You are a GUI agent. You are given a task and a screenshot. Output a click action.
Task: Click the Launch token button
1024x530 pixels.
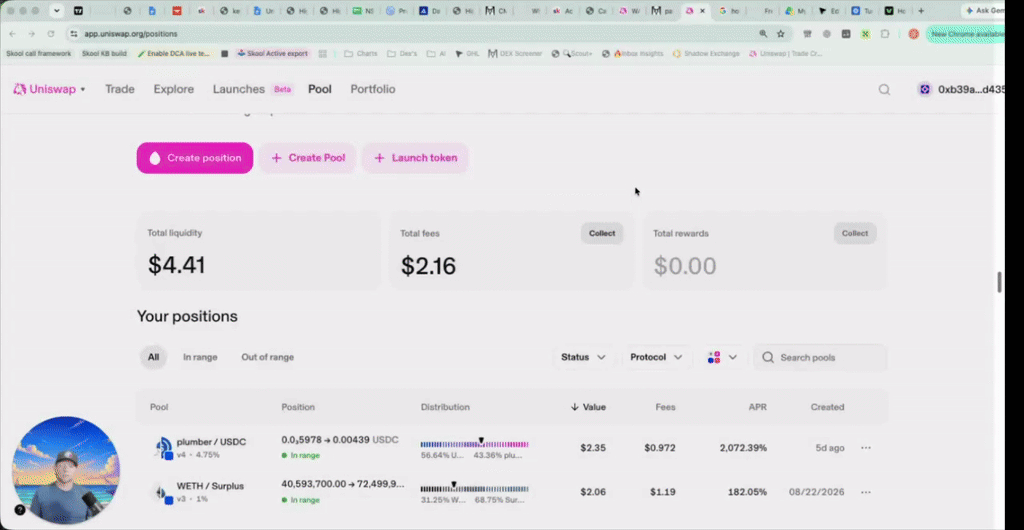[415, 158]
